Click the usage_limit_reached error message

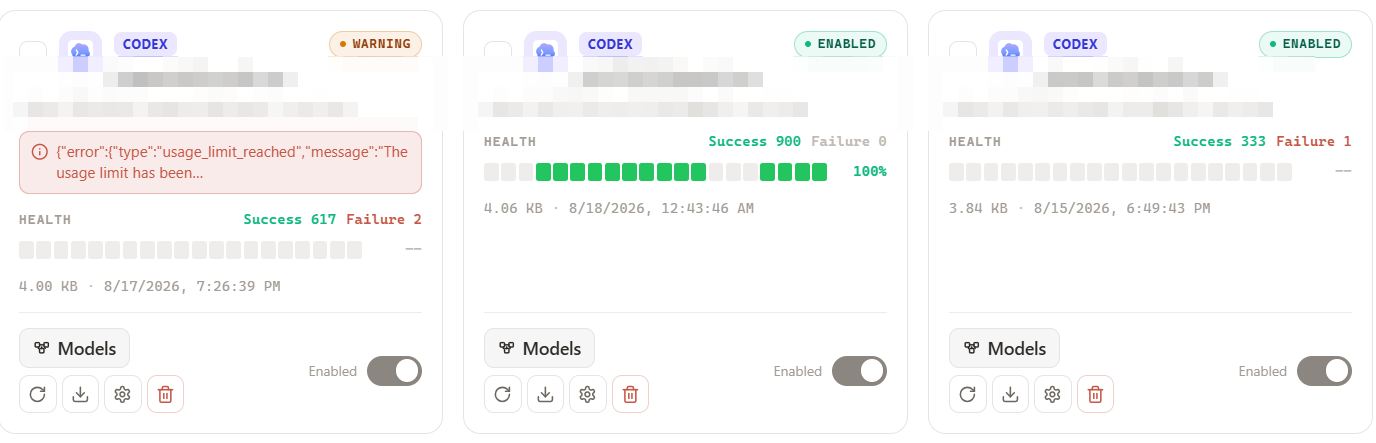pos(220,162)
